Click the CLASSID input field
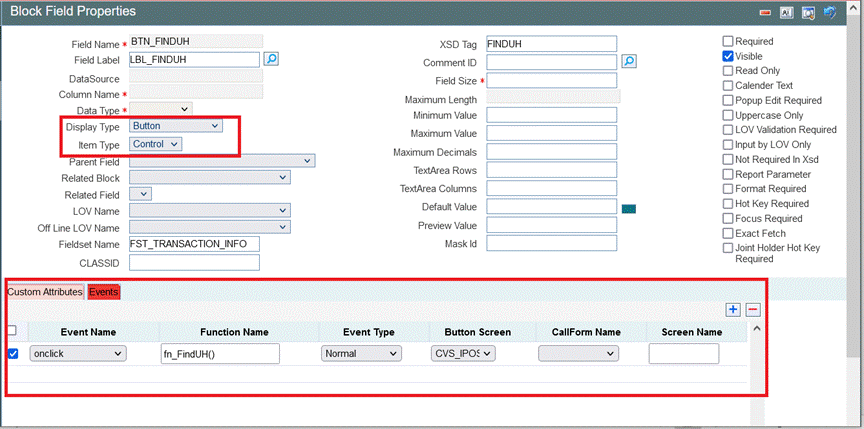This screenshot has height=429, width=864. pyautogui.click(x=194, y=263)
